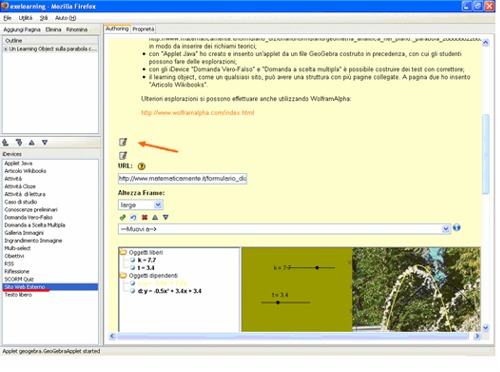Click status text Applet geogebra.GeoGebraApplet started
The height and width of the screenshot is (372, 500).
(x=51, y=351)
